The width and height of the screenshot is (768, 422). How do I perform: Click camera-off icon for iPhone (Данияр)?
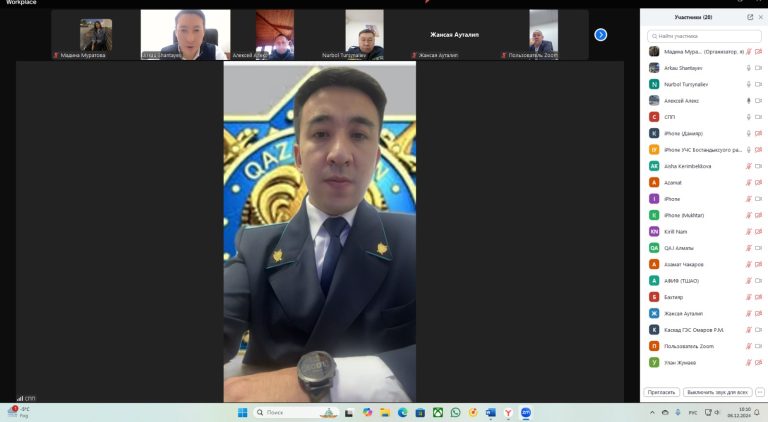(759, 133)
